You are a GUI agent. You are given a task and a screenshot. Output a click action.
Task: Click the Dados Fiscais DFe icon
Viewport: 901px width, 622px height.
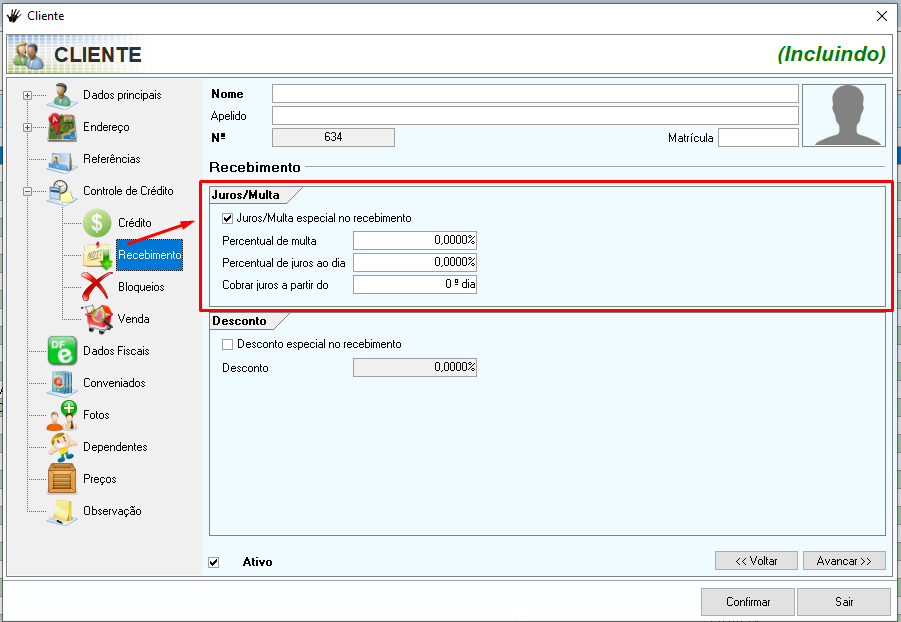coord(62,351)
